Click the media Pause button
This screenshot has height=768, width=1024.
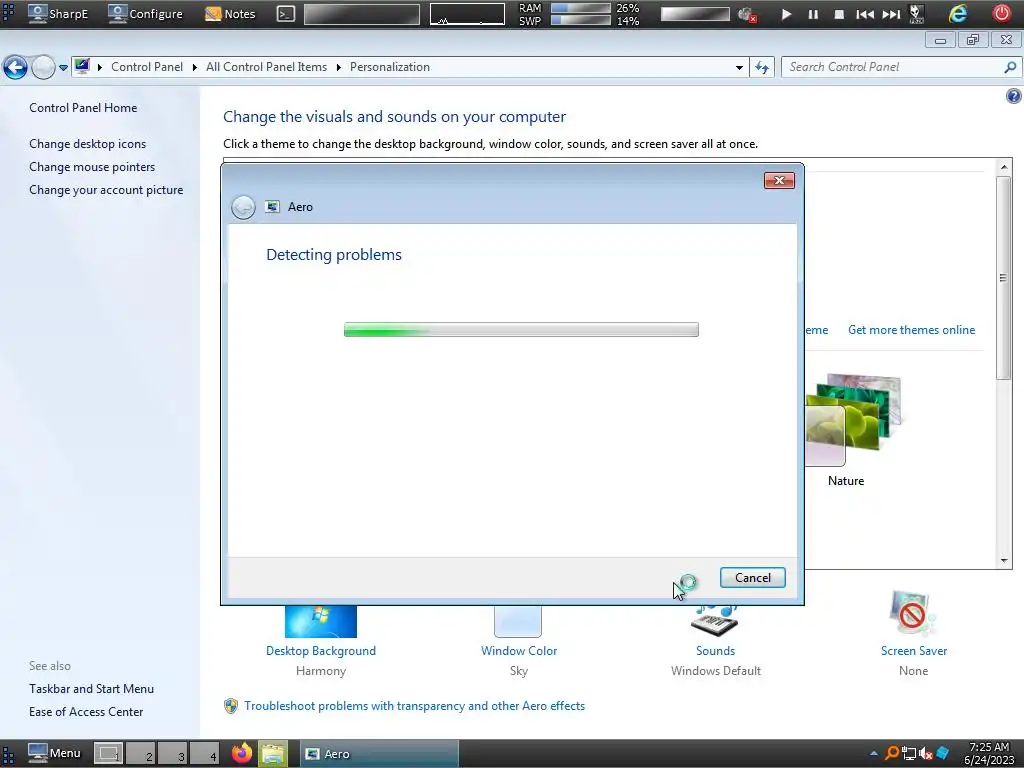pyautogui.click(x=813, y=14)
